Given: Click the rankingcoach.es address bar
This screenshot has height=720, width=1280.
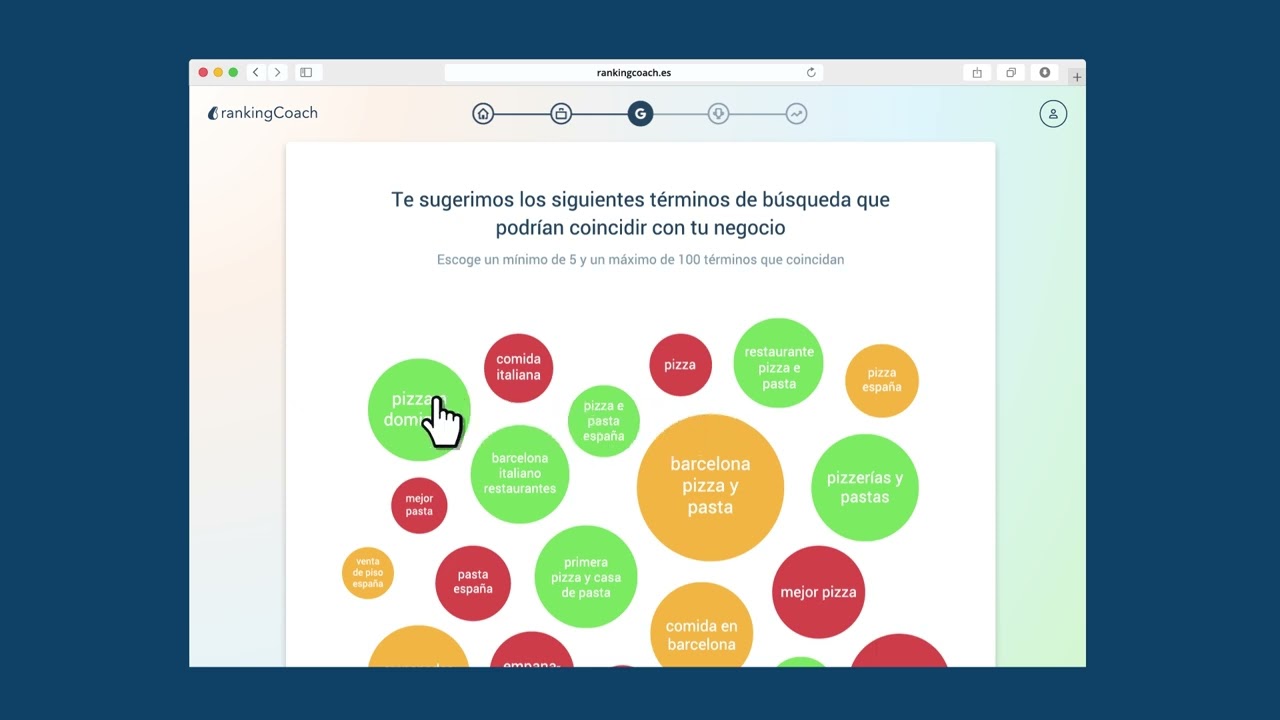Looking at the screenshot, I should 633,72.
